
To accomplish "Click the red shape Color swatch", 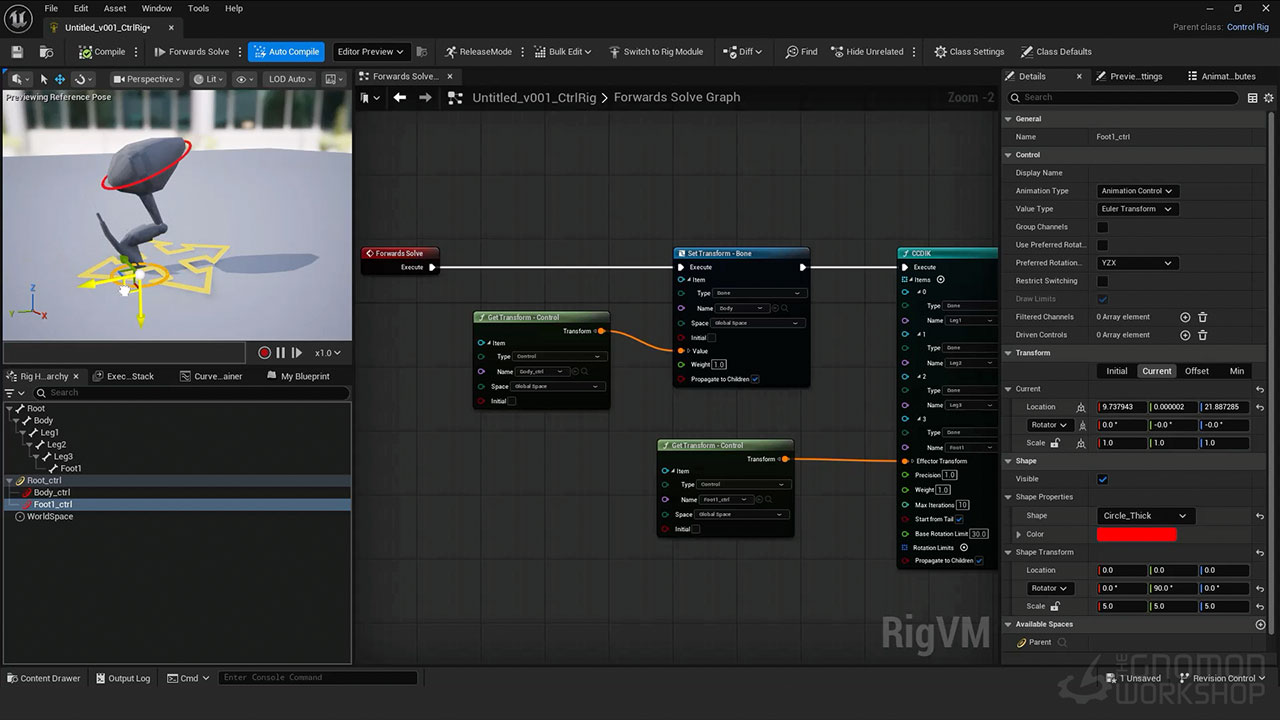I will click(1136, 534).
